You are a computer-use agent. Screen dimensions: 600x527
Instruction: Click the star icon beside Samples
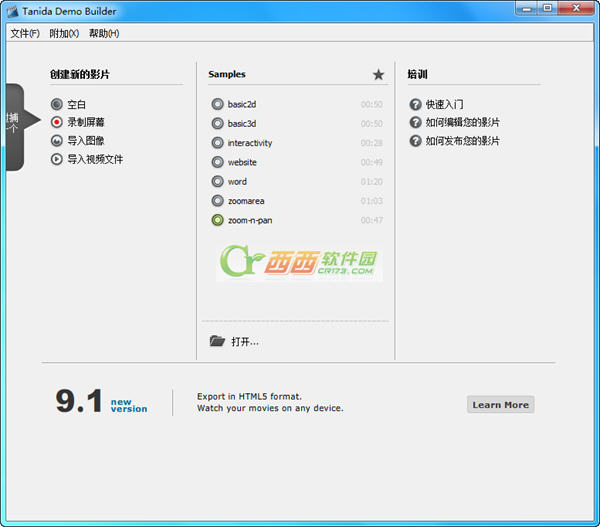[378, 74]
